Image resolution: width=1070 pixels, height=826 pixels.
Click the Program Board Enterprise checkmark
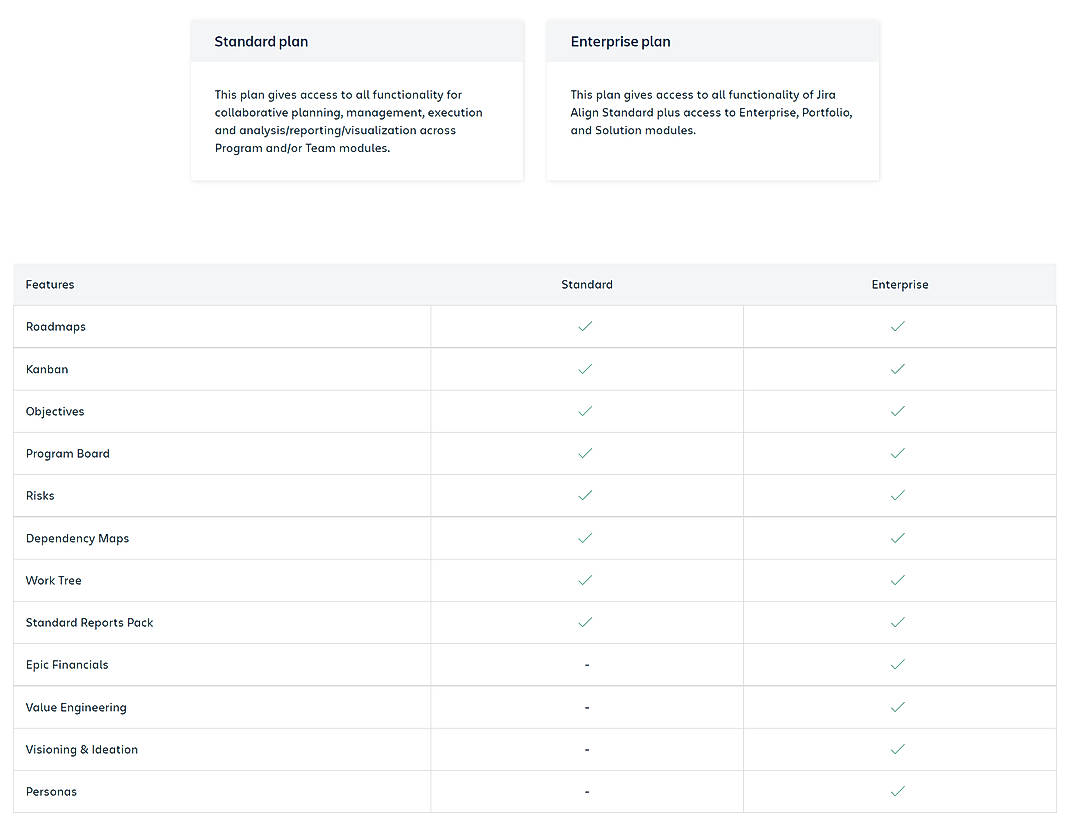tap(898, 453)
